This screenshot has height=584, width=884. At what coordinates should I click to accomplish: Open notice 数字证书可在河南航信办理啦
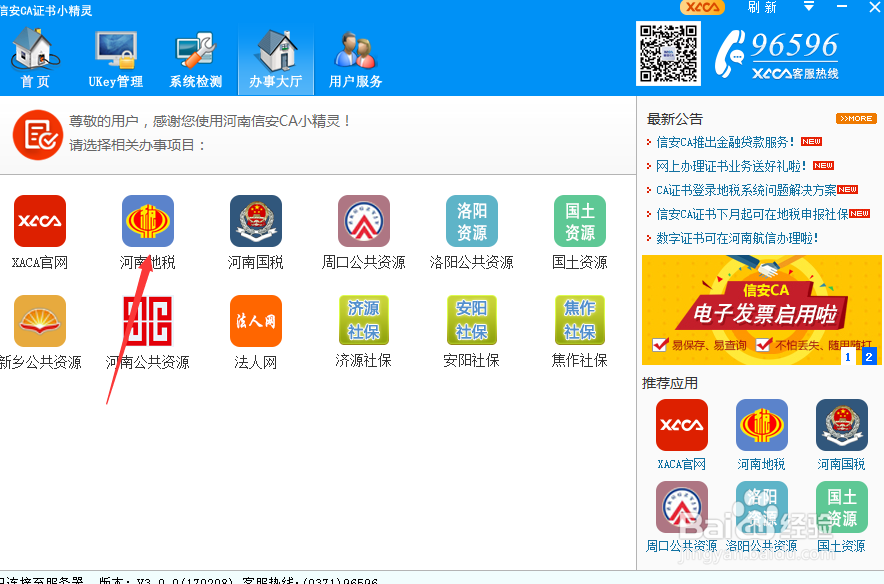point(737,238)
